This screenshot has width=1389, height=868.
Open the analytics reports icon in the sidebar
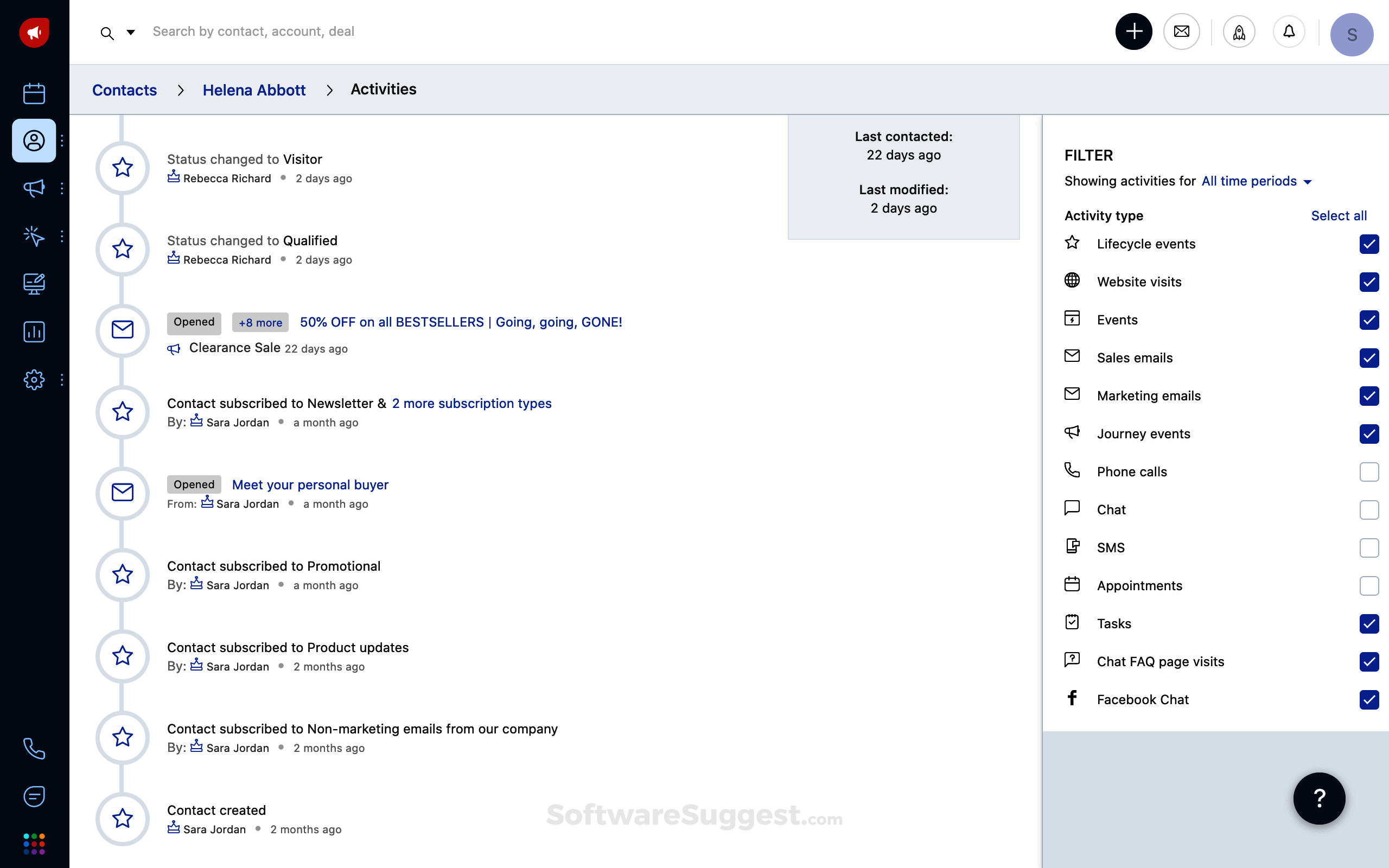tap(34, 332)
